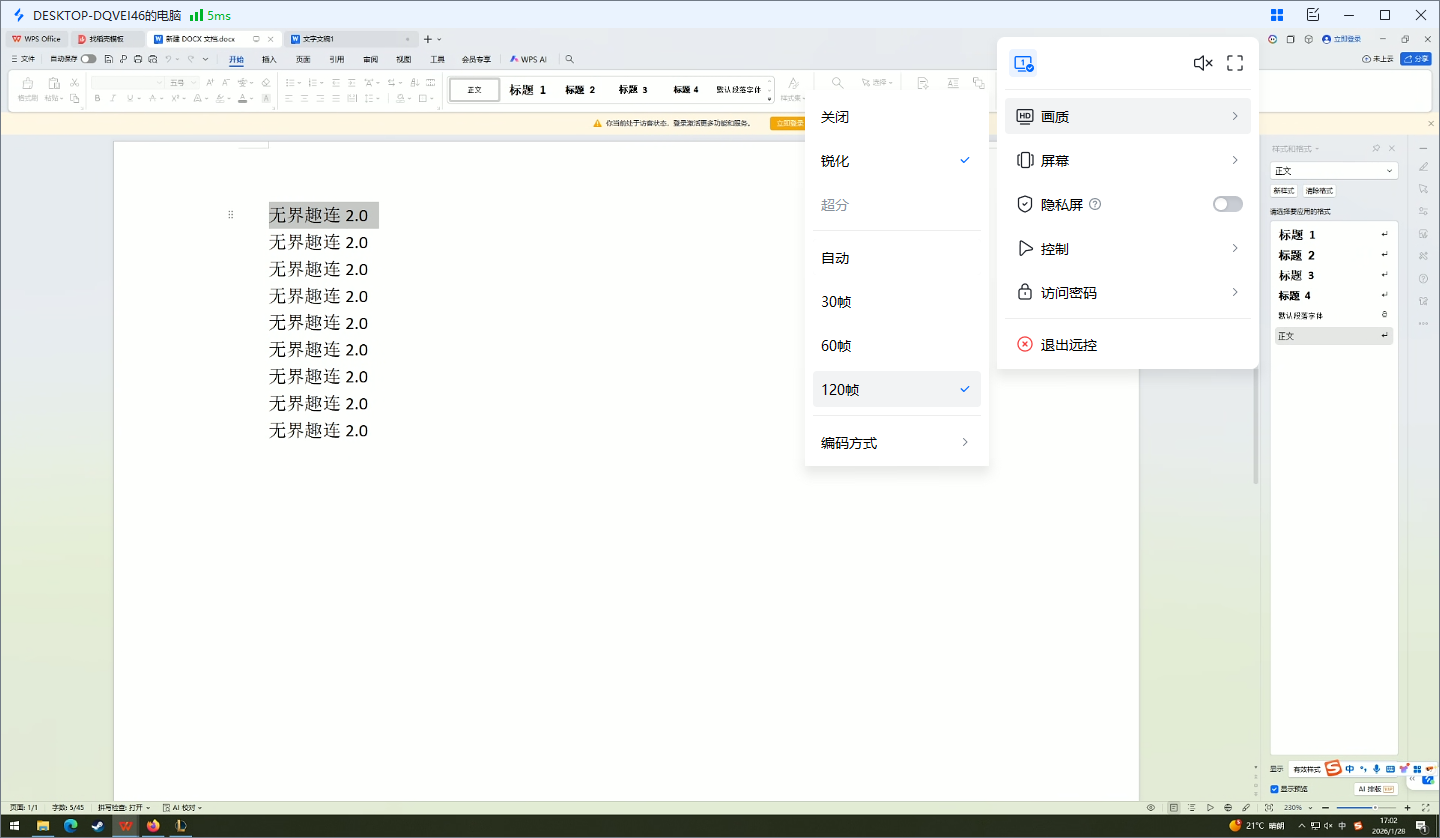
Task: Select 标题 2 in the styles list
Action: pos(1297,256)
